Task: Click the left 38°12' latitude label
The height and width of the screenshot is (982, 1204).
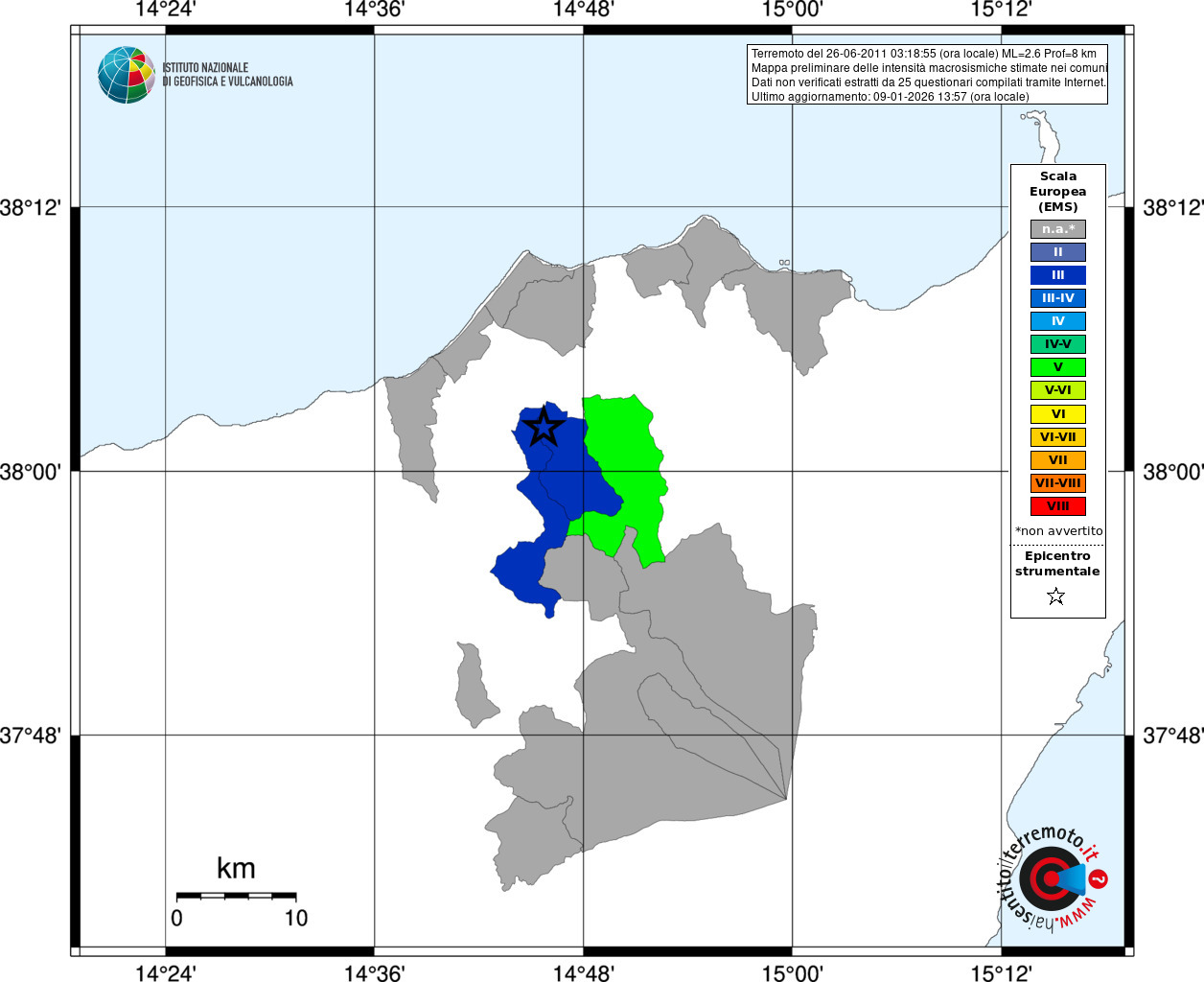Action: click(x=31, y=207)
